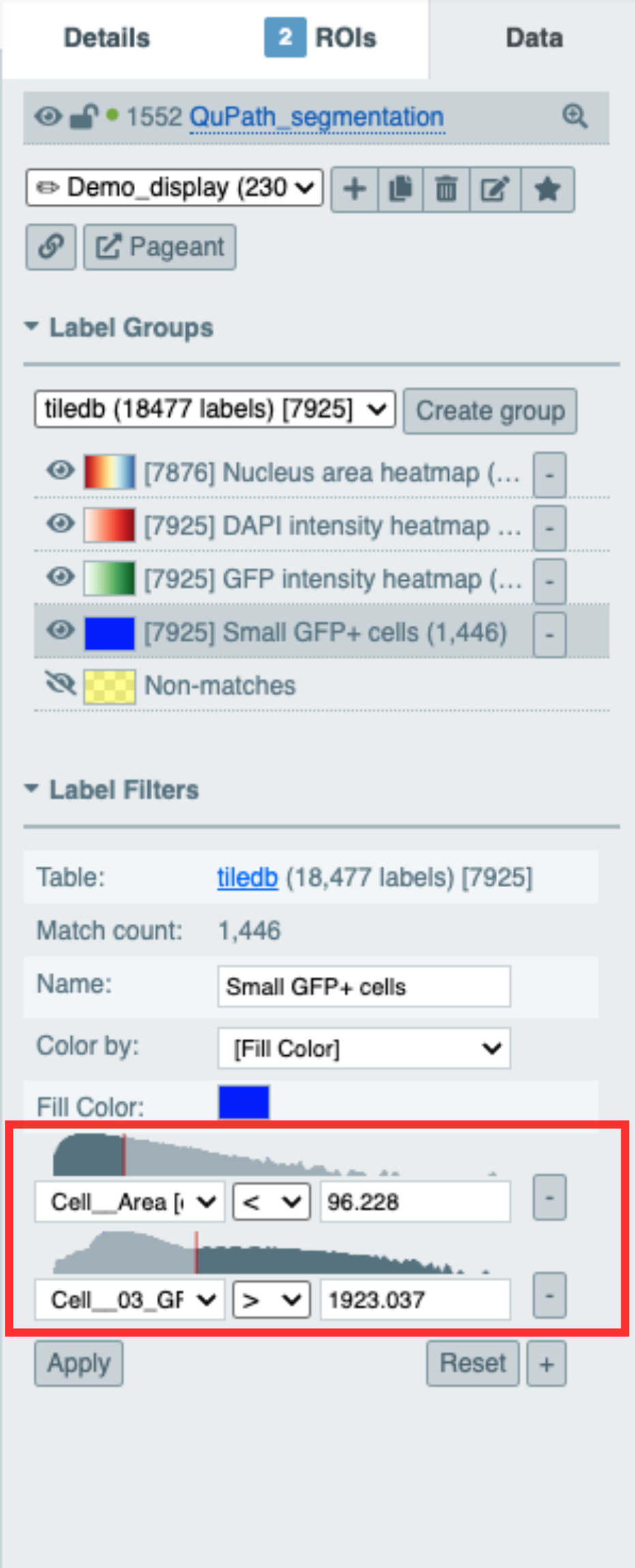Click the edit display pencil icon
Screen dimensions: 635x1568
pos(495,189)
